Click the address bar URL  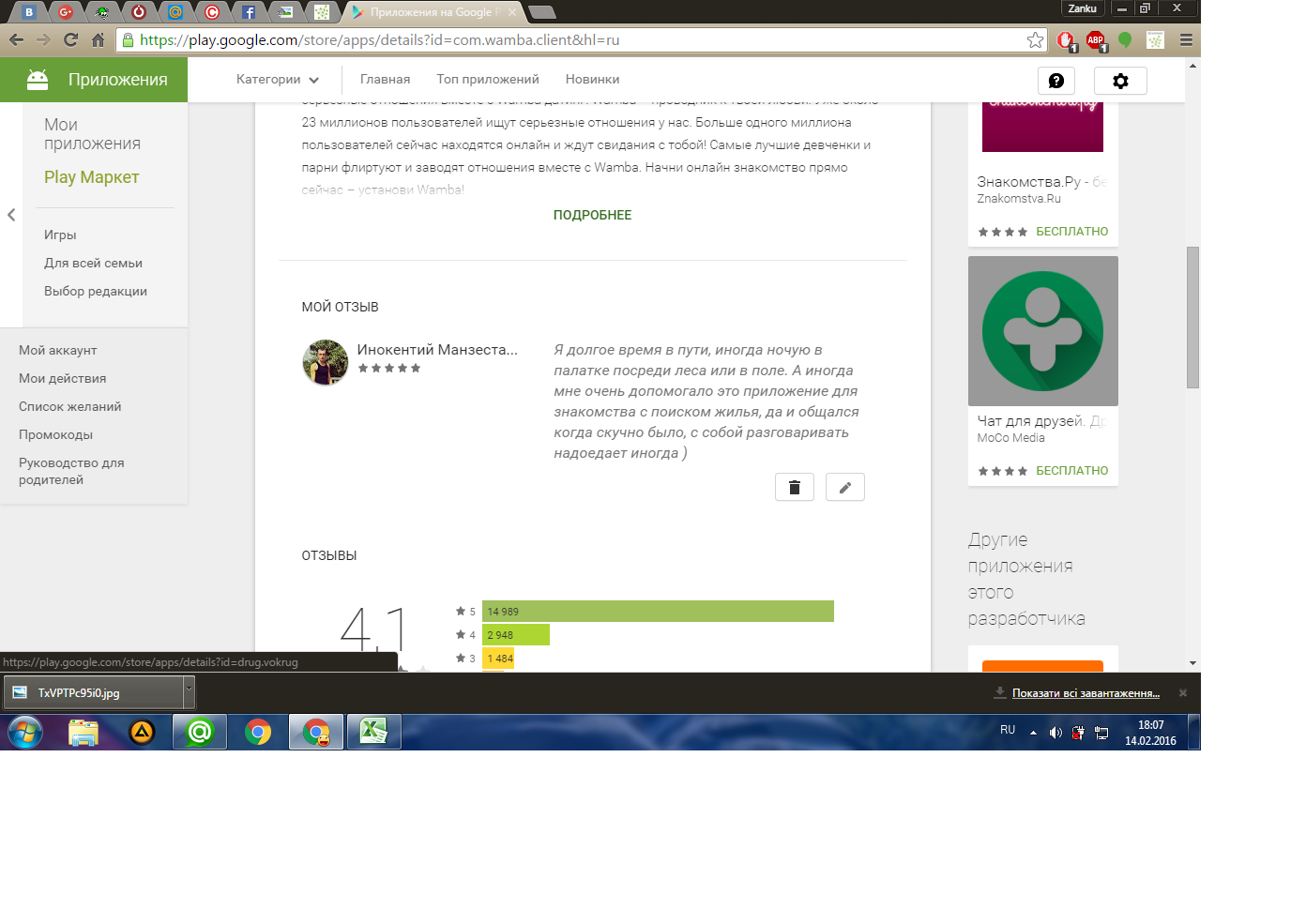point(379,40)
